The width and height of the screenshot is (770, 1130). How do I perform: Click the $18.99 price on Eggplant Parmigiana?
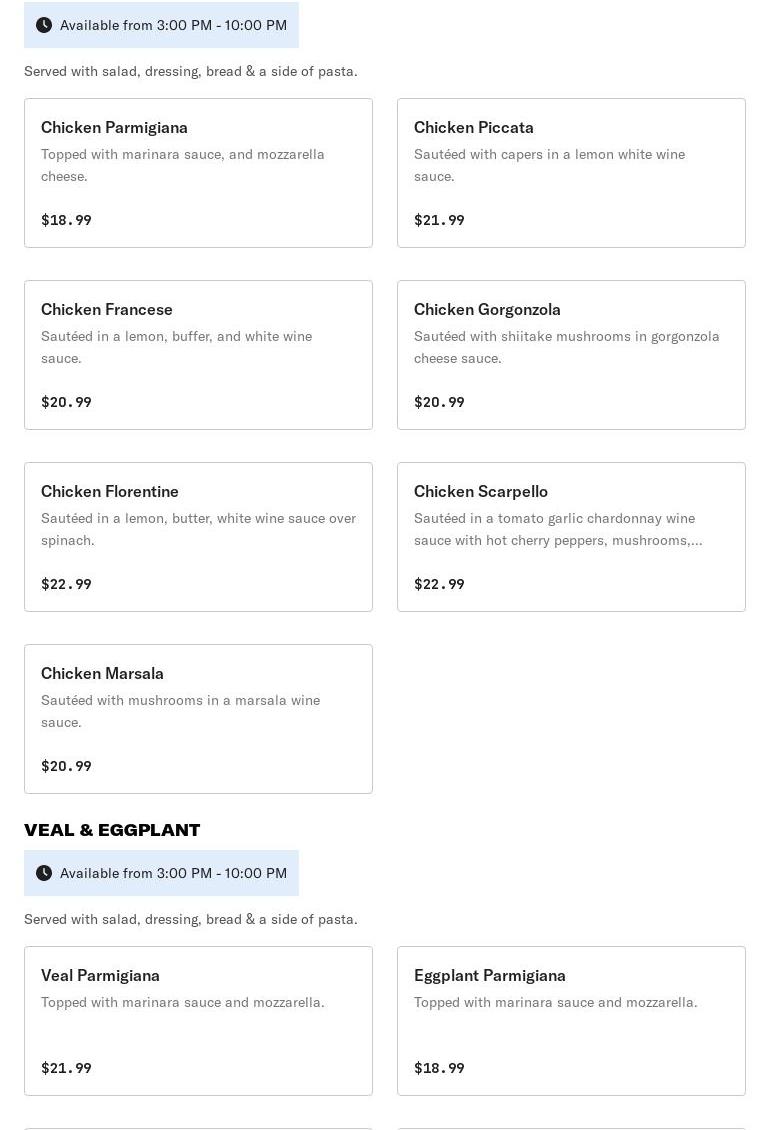point(439,1068)
